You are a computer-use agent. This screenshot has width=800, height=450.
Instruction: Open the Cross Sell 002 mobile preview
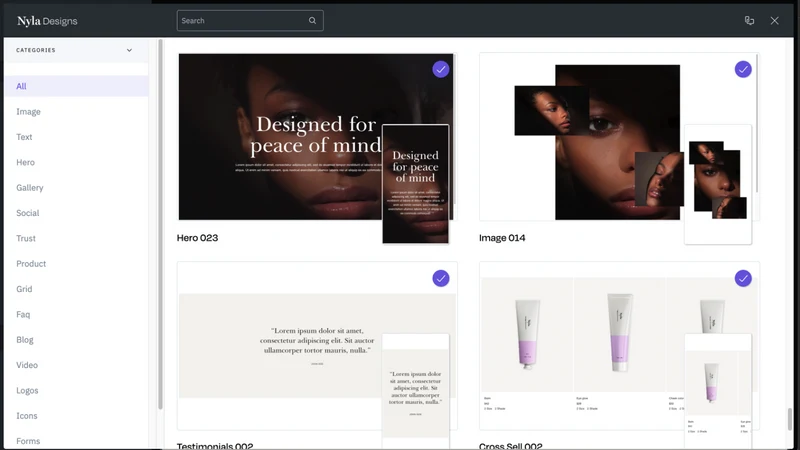(x=718, y=391)
